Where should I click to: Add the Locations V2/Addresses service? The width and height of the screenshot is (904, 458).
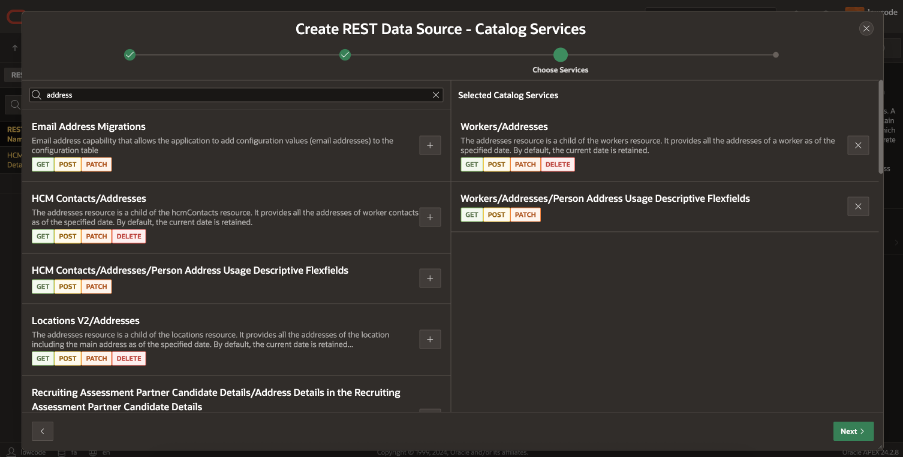(429, 339)
